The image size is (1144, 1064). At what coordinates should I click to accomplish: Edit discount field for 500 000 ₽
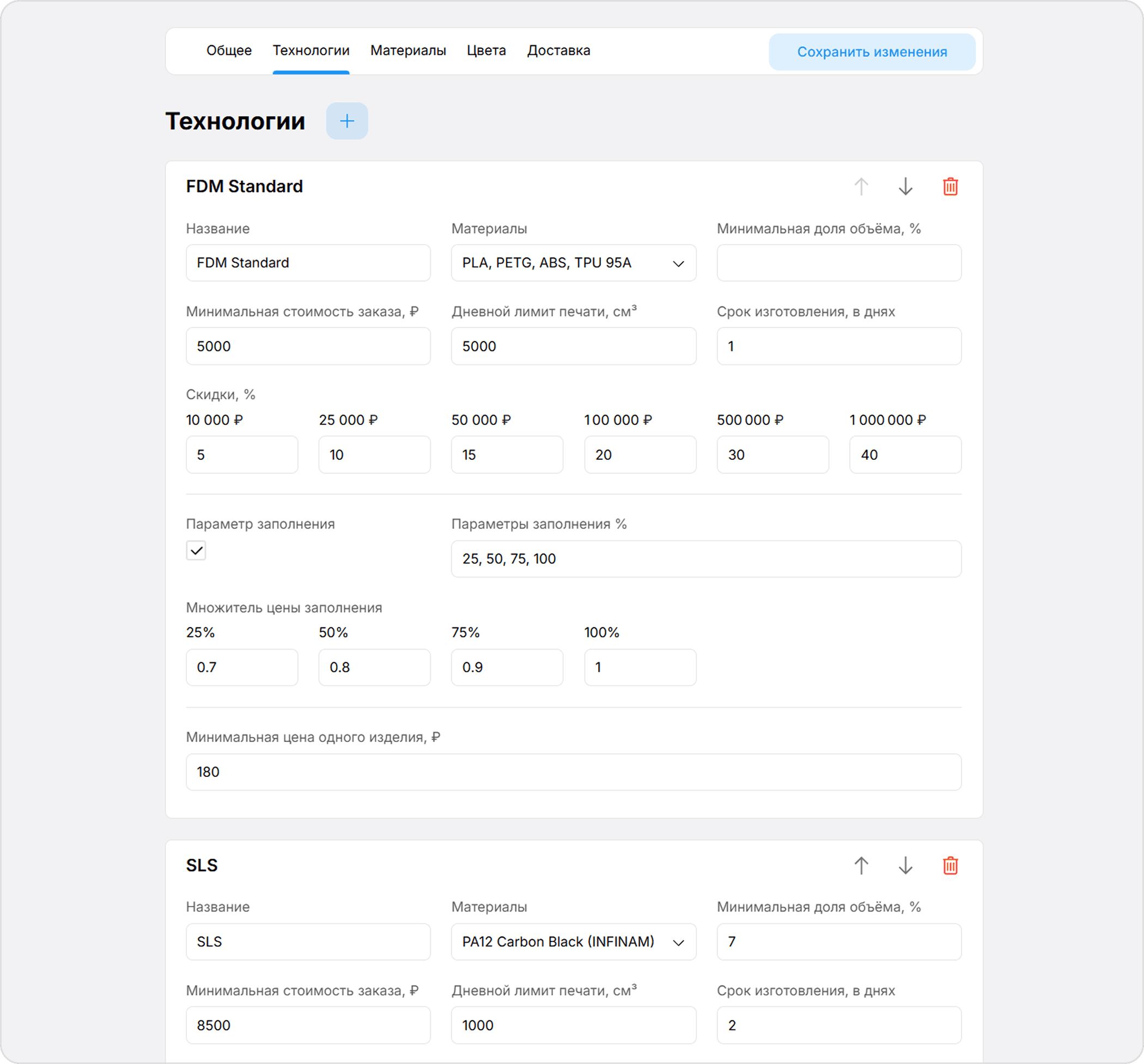tap(773, 454)
